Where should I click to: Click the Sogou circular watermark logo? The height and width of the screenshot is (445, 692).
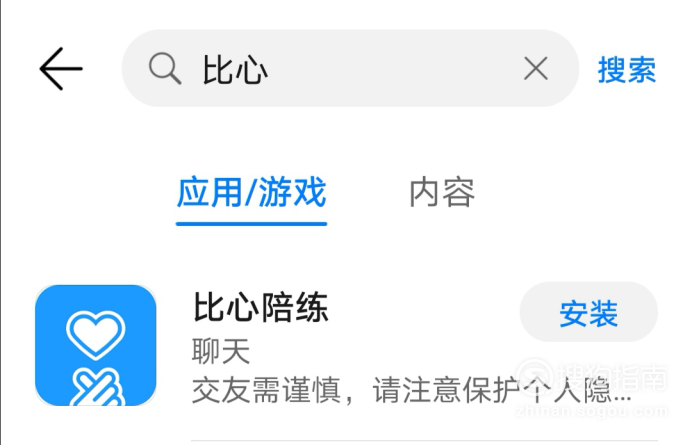[534, 377]
